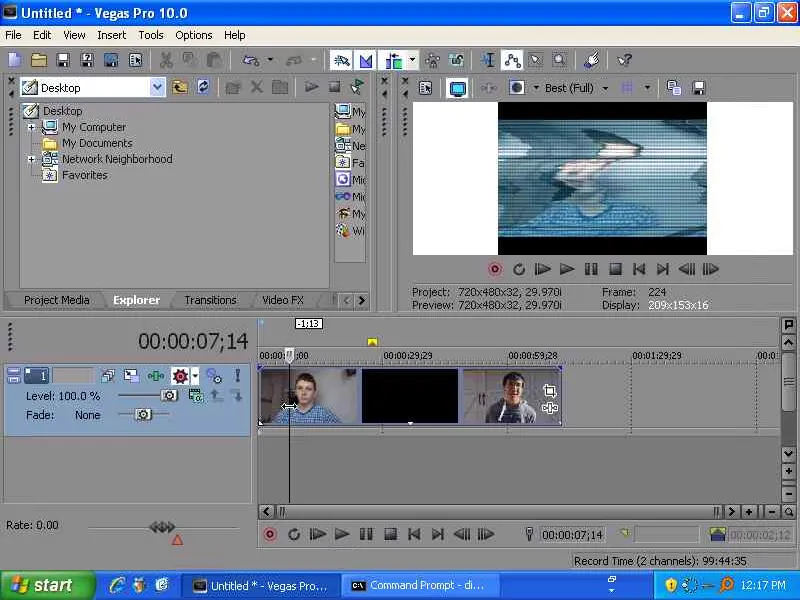Click the track Level slider handle
Viewport: 800px width, 600px height.
coord(169,396)
